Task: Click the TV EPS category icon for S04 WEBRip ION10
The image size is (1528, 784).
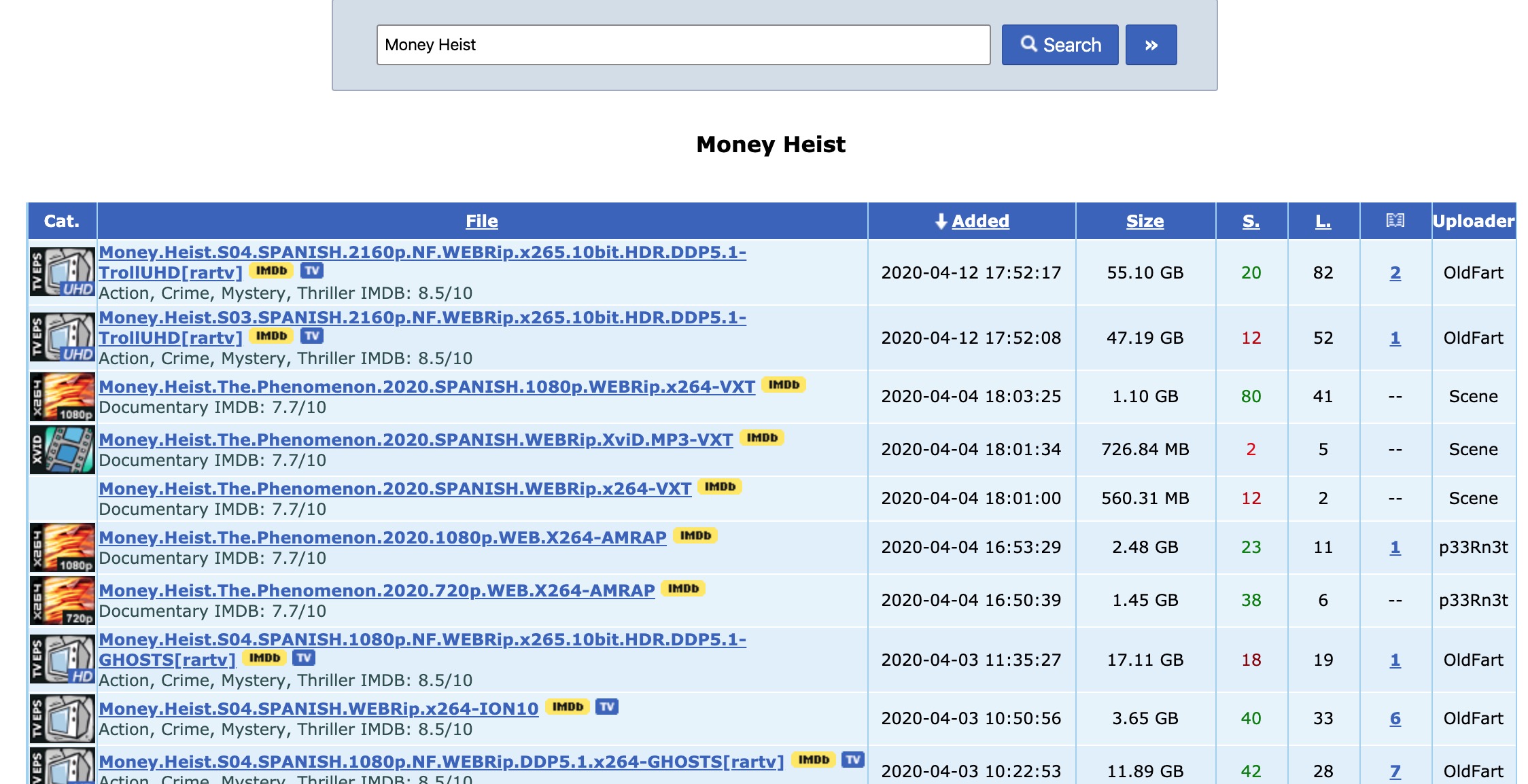Action: coord(62,719)
